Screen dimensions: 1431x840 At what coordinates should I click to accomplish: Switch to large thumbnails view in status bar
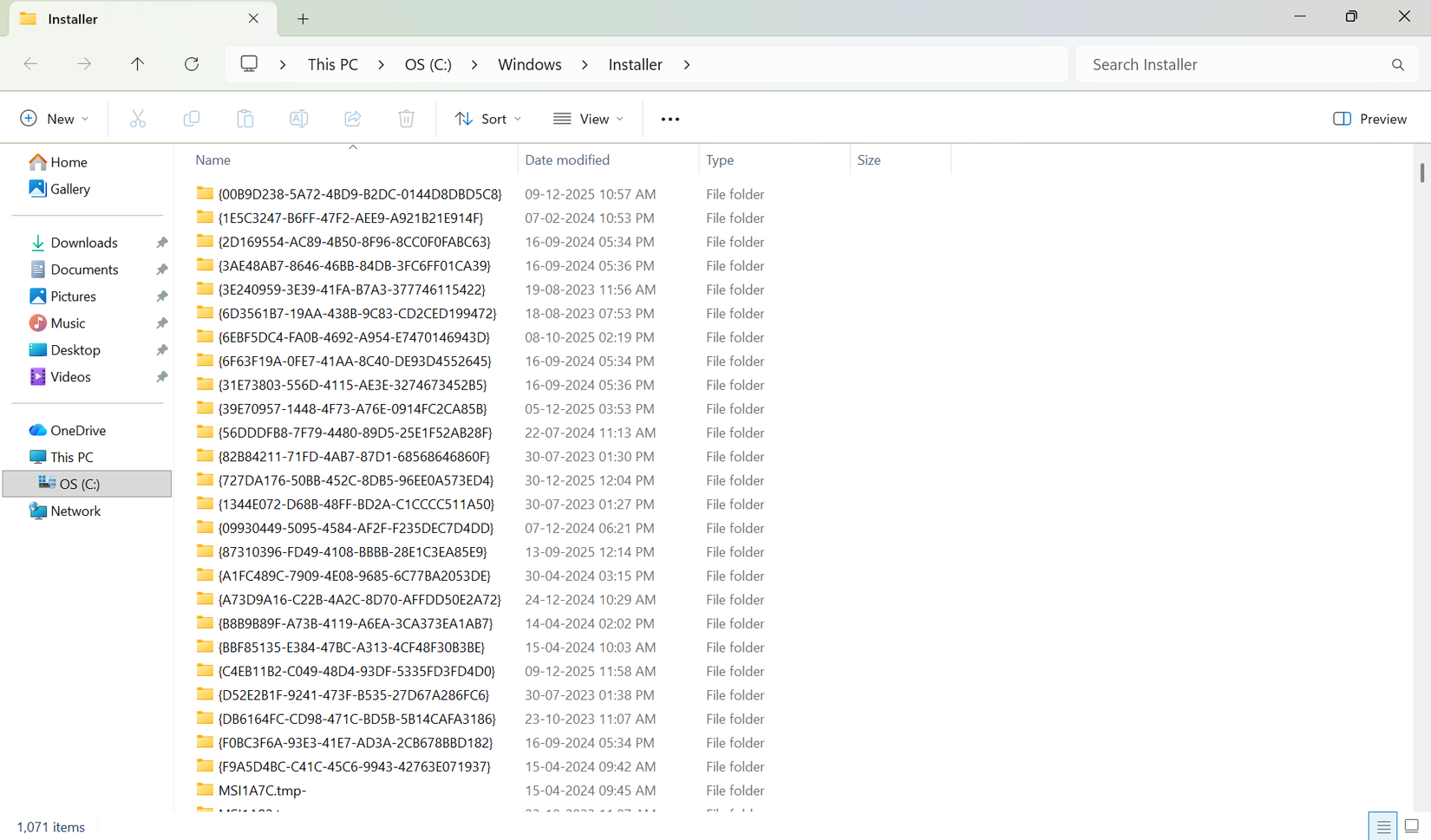coord(1411,826)
